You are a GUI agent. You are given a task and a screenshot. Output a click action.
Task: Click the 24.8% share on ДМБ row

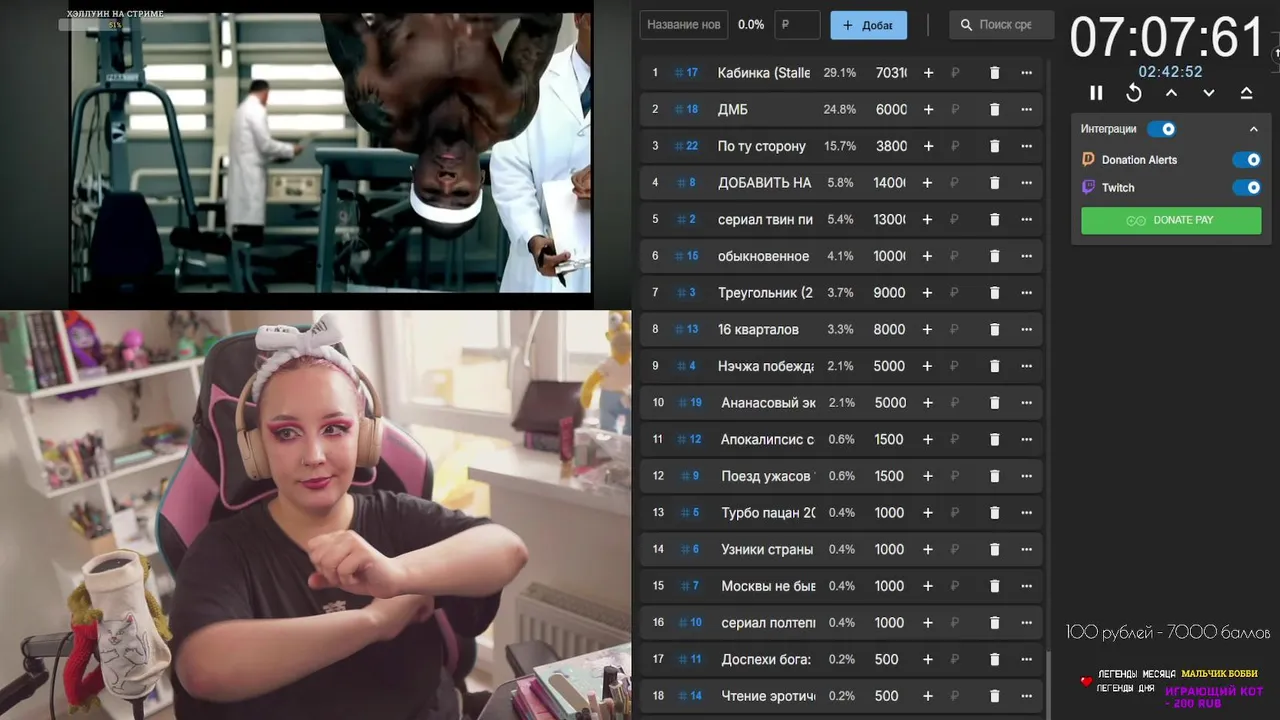point(840,109)
